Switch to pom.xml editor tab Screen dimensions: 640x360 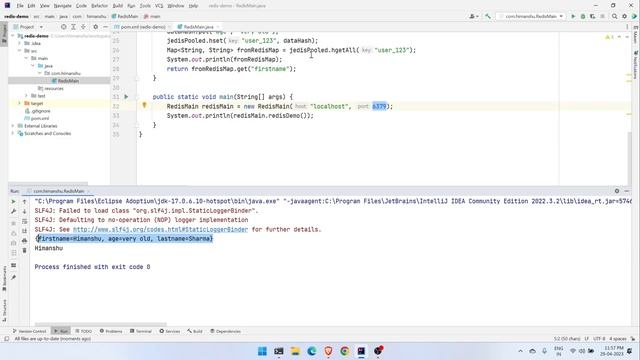click(142, 27)
